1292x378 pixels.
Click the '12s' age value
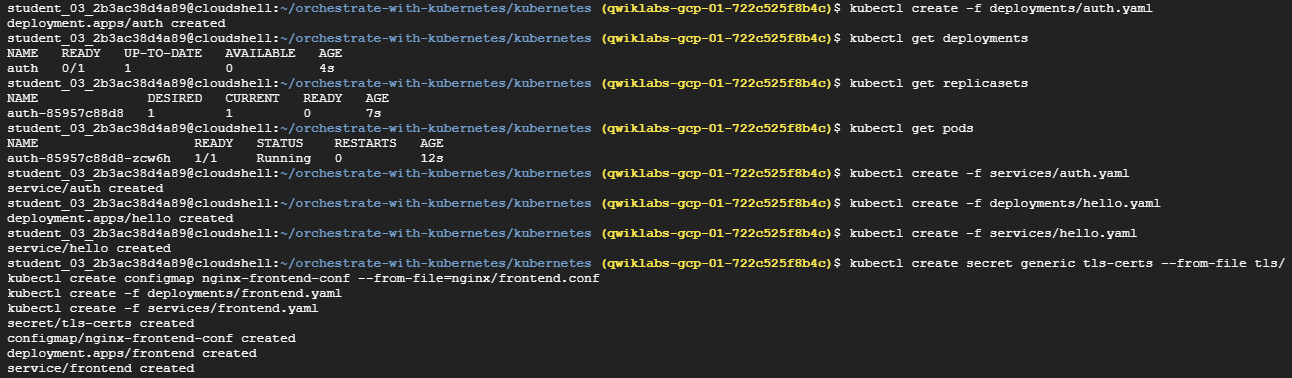[432, 158]
